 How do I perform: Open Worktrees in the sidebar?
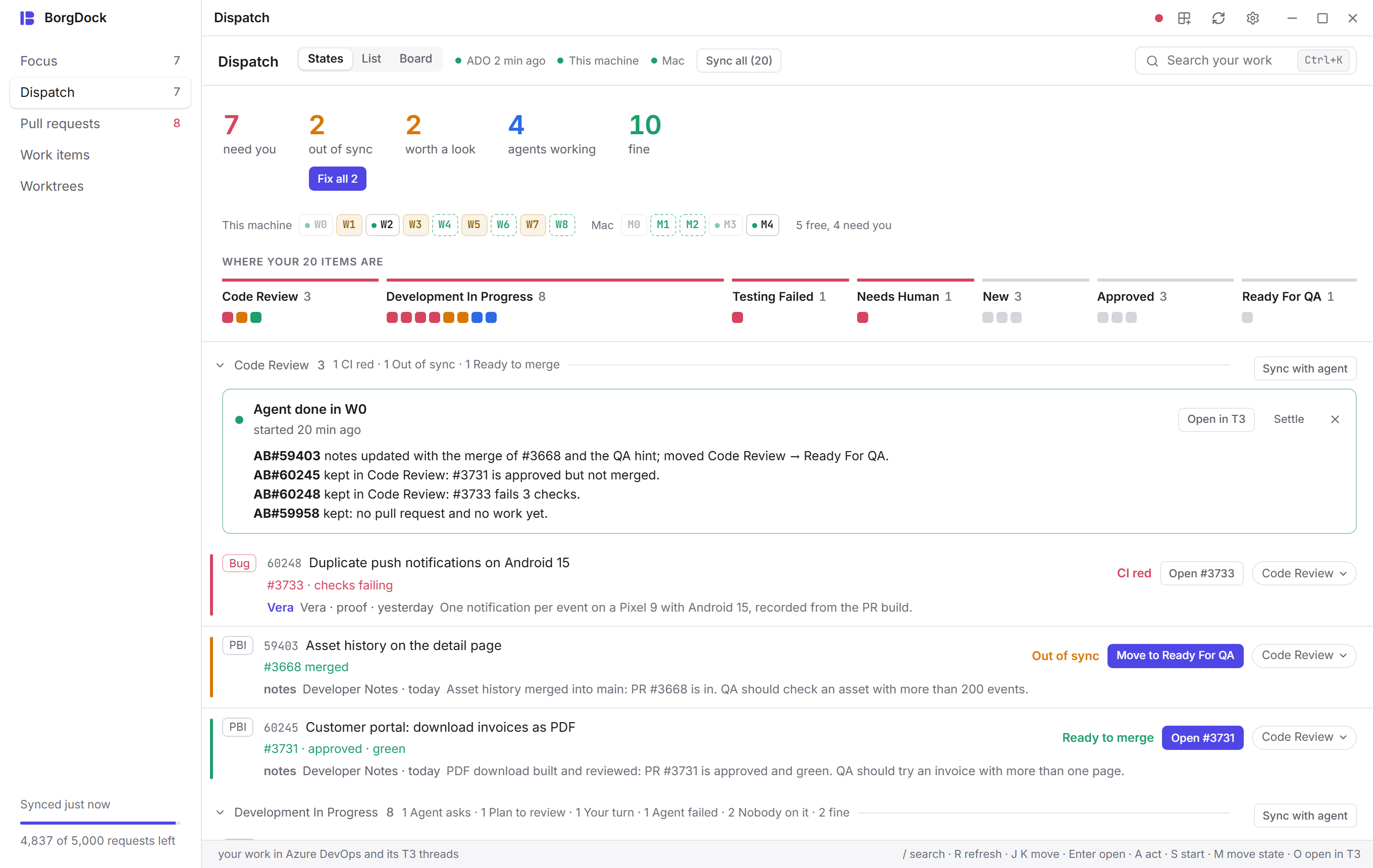tap(100, 186)
